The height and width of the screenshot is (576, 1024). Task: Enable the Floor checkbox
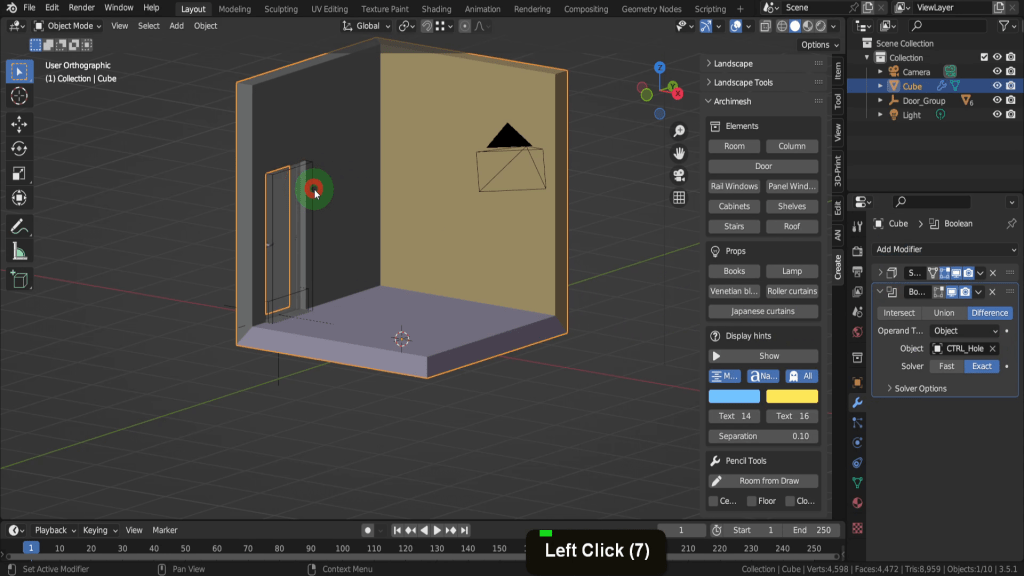(752, 501)
